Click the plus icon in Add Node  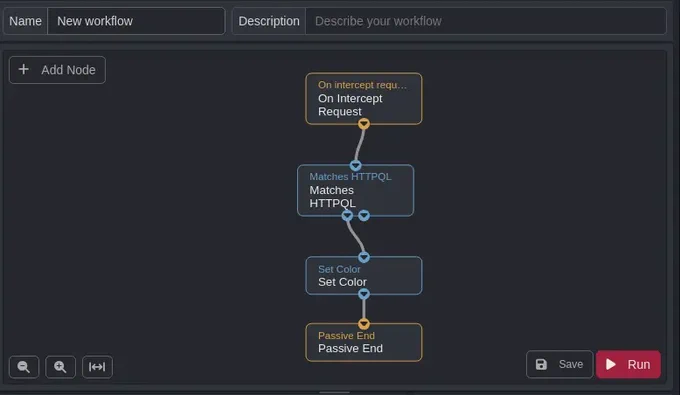point(23,69)
